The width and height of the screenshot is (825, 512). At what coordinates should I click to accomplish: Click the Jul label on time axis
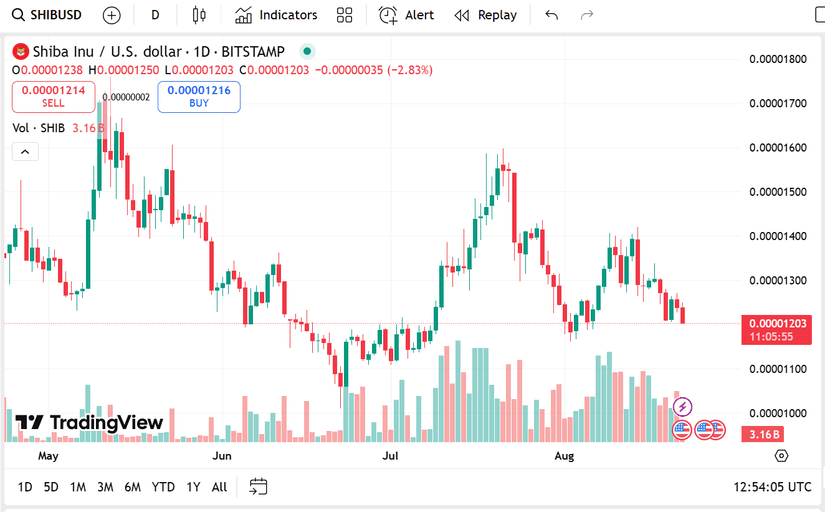[390, 456]
